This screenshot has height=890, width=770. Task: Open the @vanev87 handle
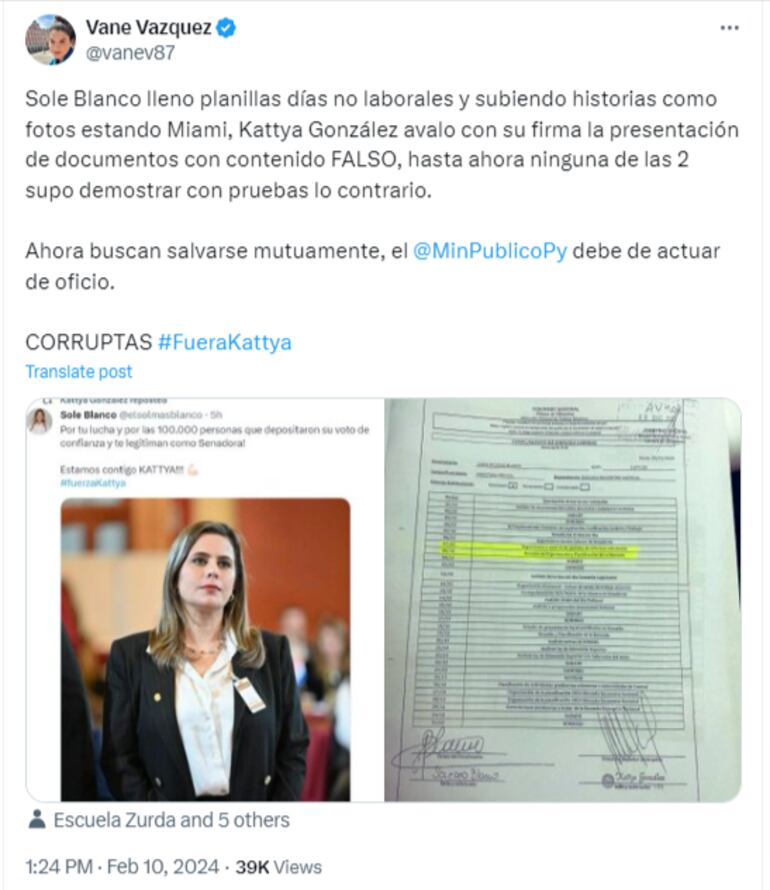(x=130, y=53)
